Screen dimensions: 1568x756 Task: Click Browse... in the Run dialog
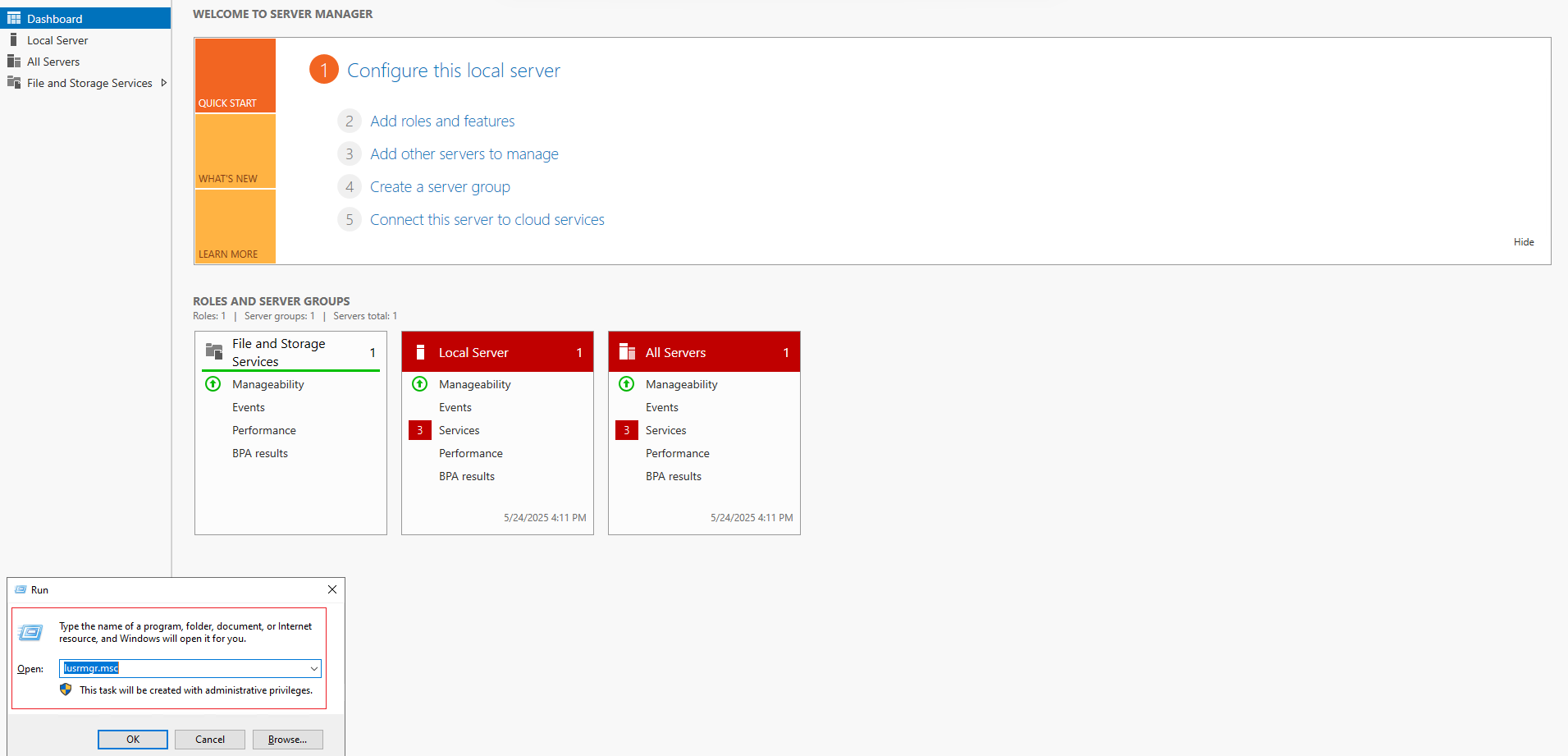point(288,740)
